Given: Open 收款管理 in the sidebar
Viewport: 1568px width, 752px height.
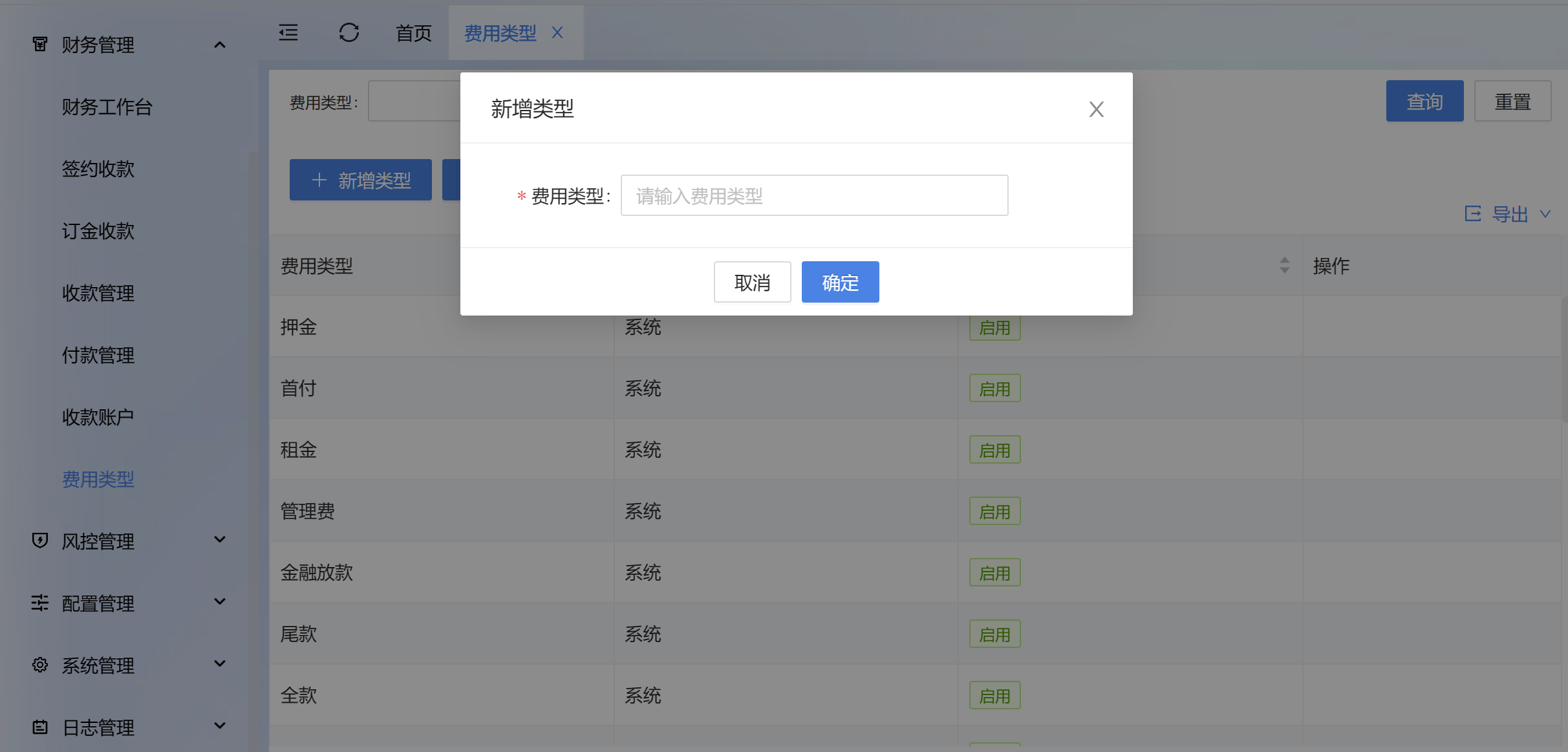Looking at the screenshot, I should (98, 293).
